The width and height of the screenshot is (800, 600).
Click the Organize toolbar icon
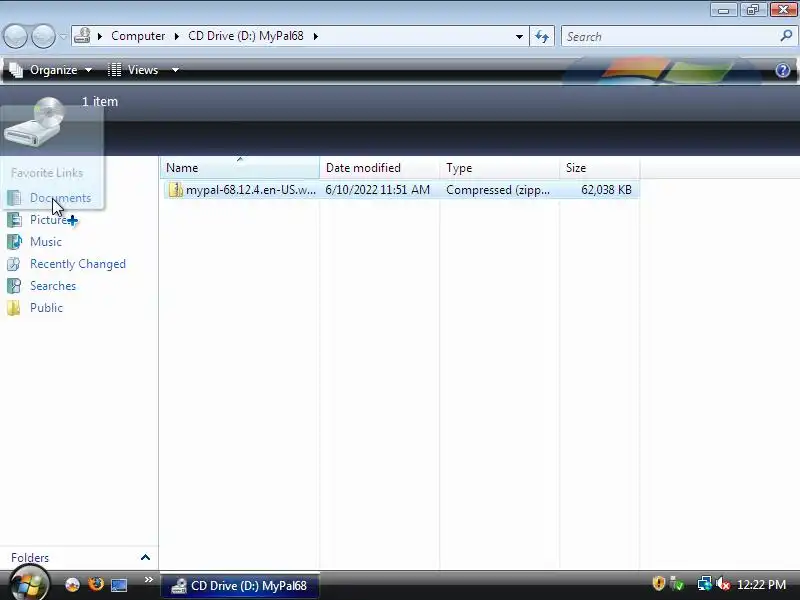click(16, 70)
